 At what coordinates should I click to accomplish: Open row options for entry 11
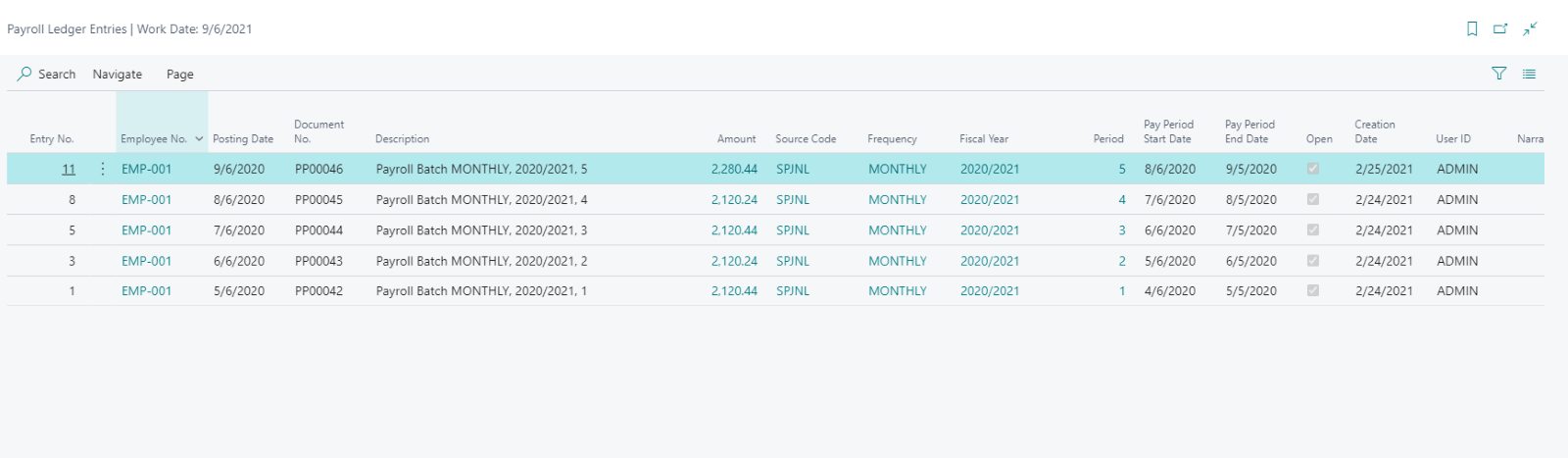click(x=103, y=169)
